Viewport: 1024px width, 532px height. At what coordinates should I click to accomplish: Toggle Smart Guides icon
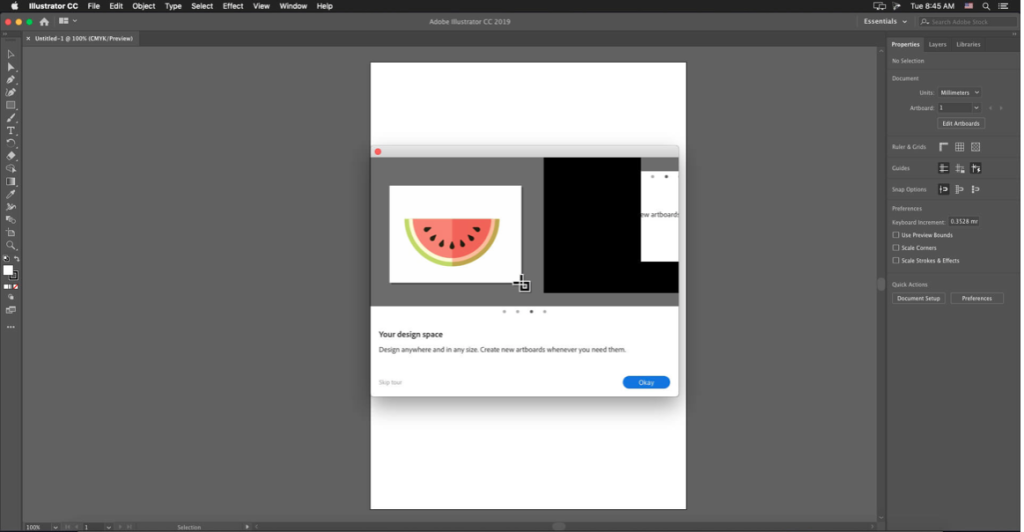[975, 168]
